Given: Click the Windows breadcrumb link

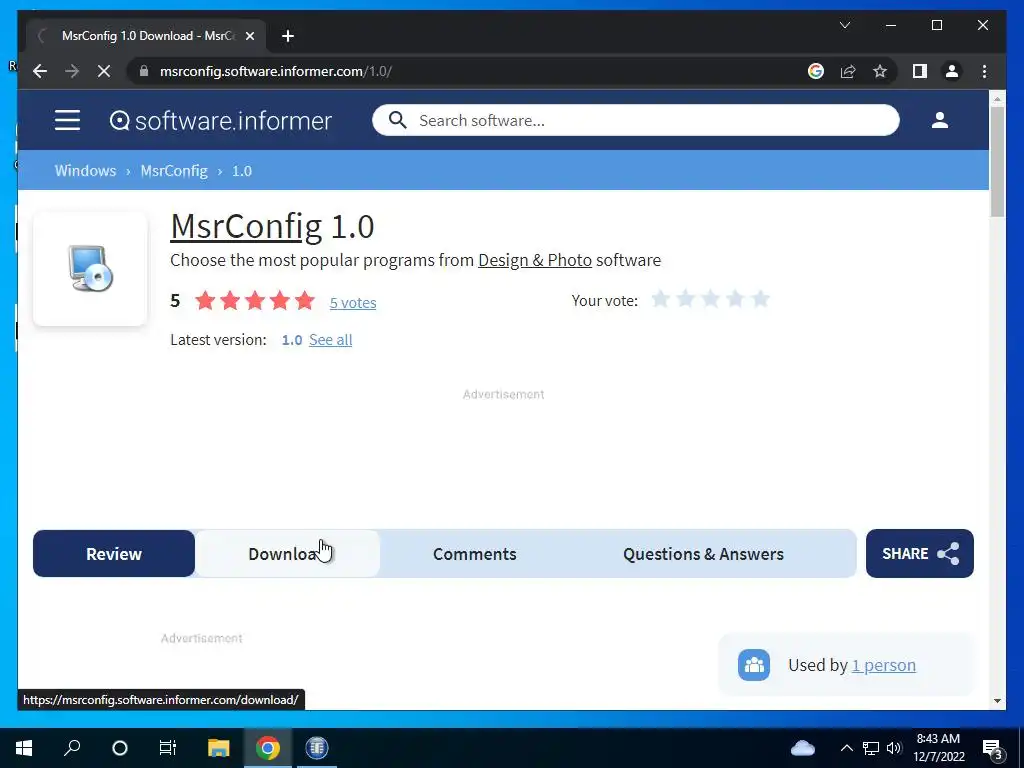Looking at the screenshot, I should coord(86,170).
